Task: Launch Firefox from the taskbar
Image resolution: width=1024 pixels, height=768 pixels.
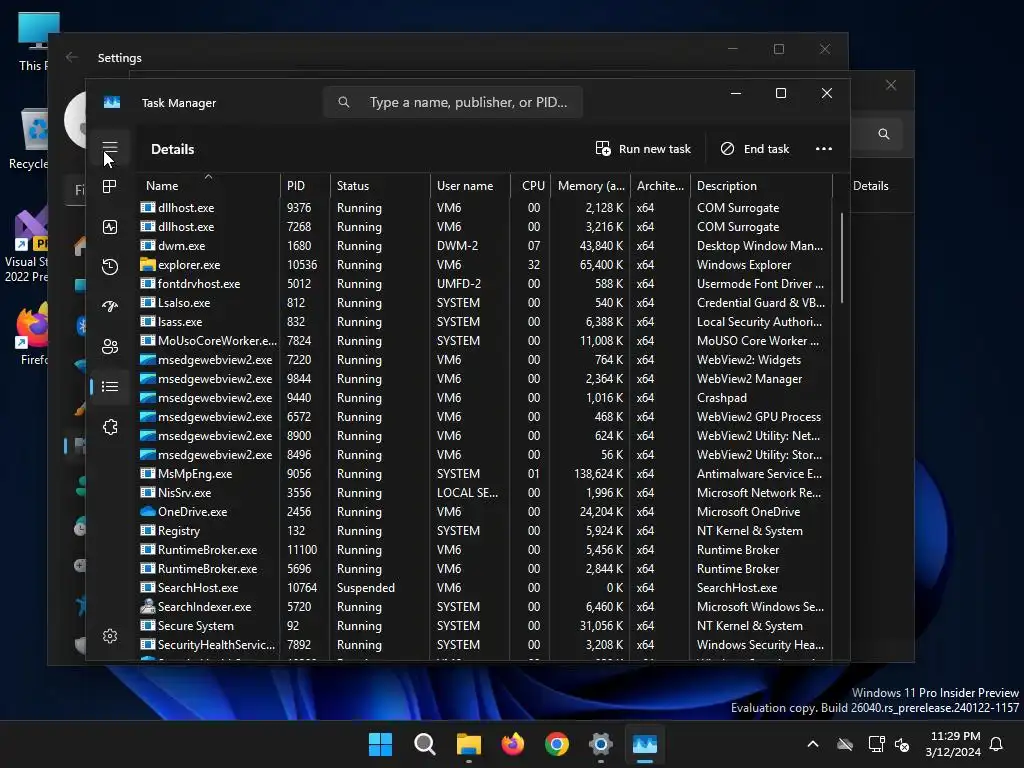Action: (x=513, y=744)
